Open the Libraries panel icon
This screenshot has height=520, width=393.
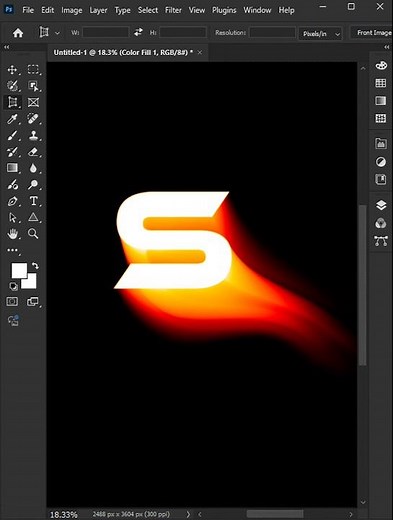click(x=381, y=144)
